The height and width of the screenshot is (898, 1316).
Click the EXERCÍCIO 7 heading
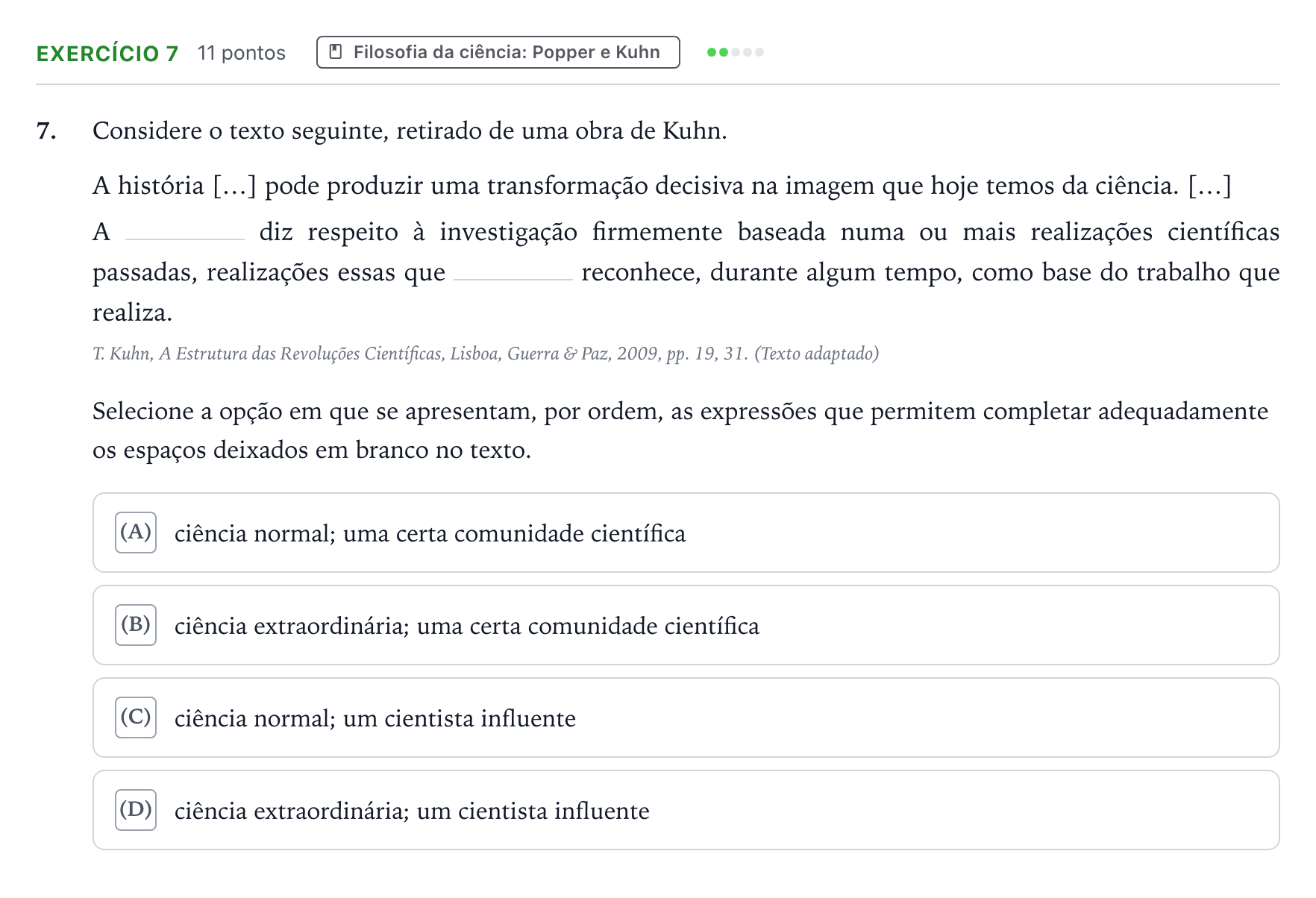pos(107,53)
